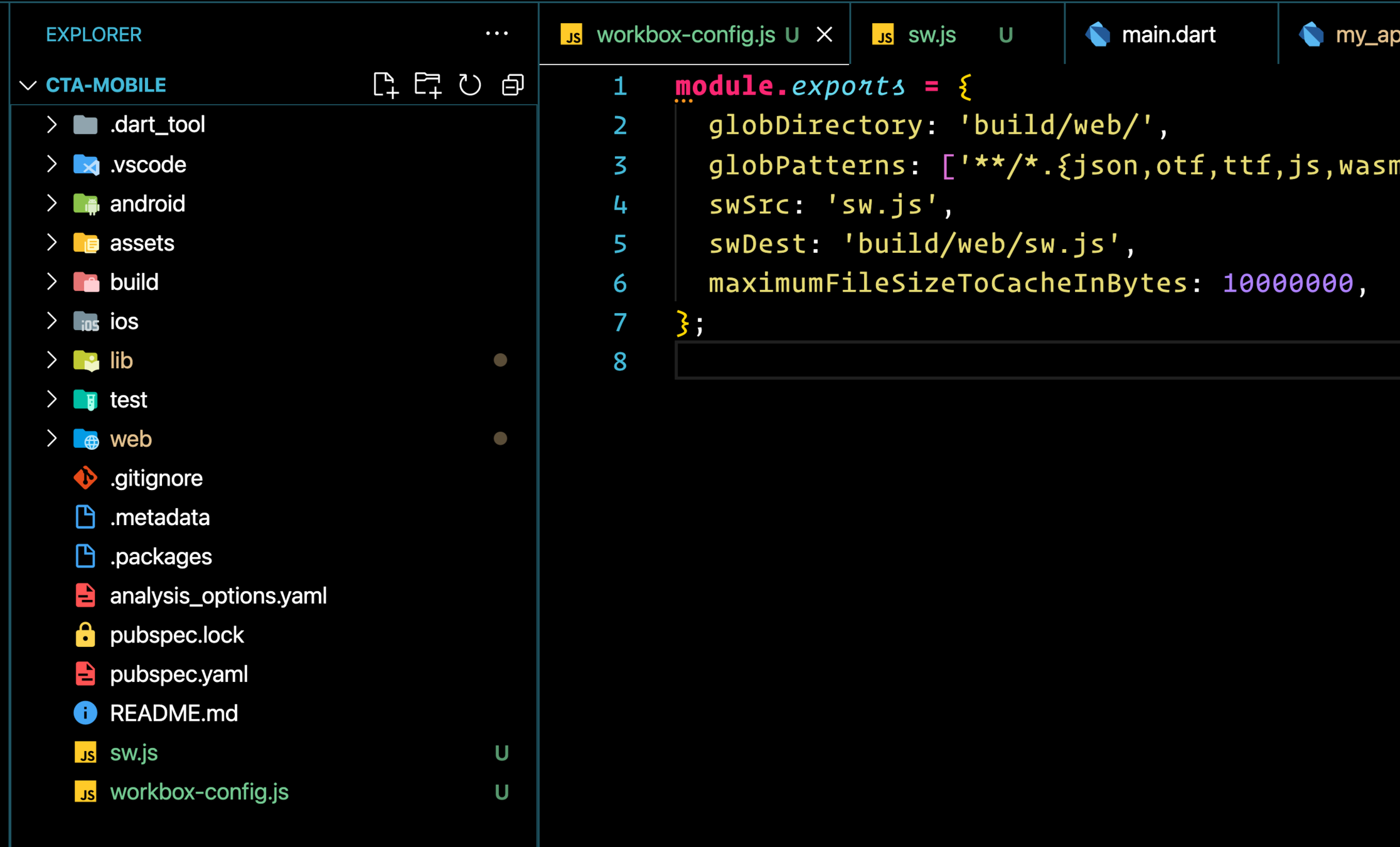Click the New File icon in Explorer
This screenshot has height=847, width=1400.
[x=385, y=85]
